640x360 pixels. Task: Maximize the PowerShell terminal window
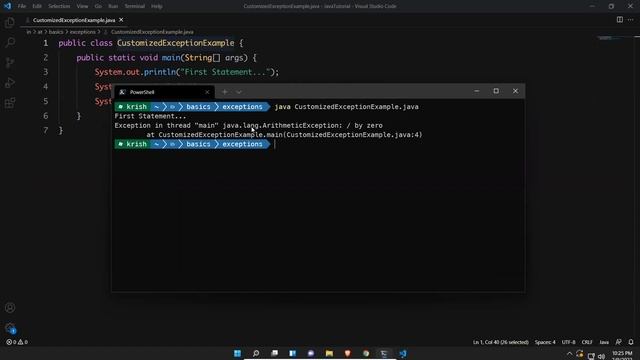click(496, 91)
